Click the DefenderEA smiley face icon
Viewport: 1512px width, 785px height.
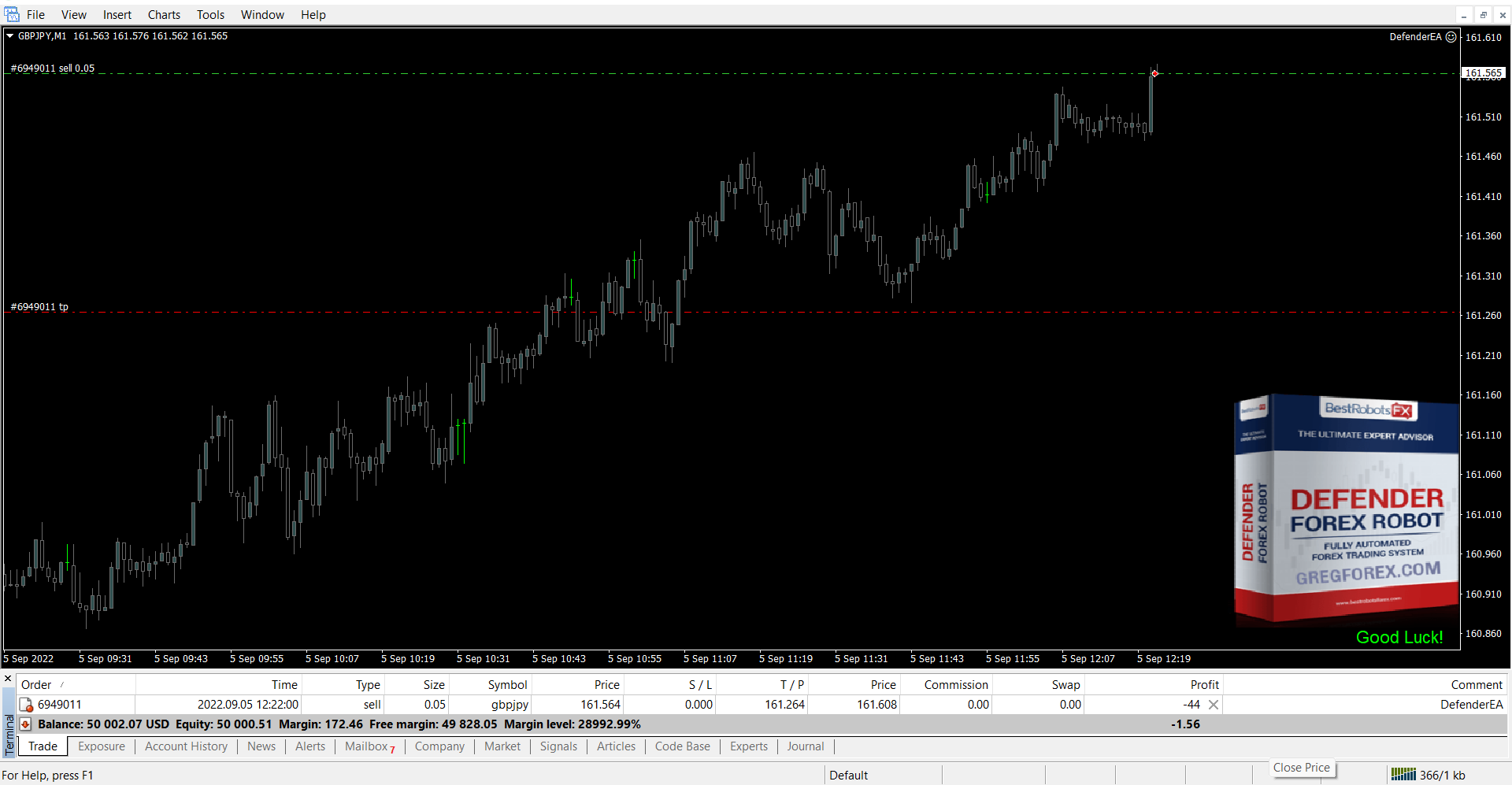pos(1451,37)
